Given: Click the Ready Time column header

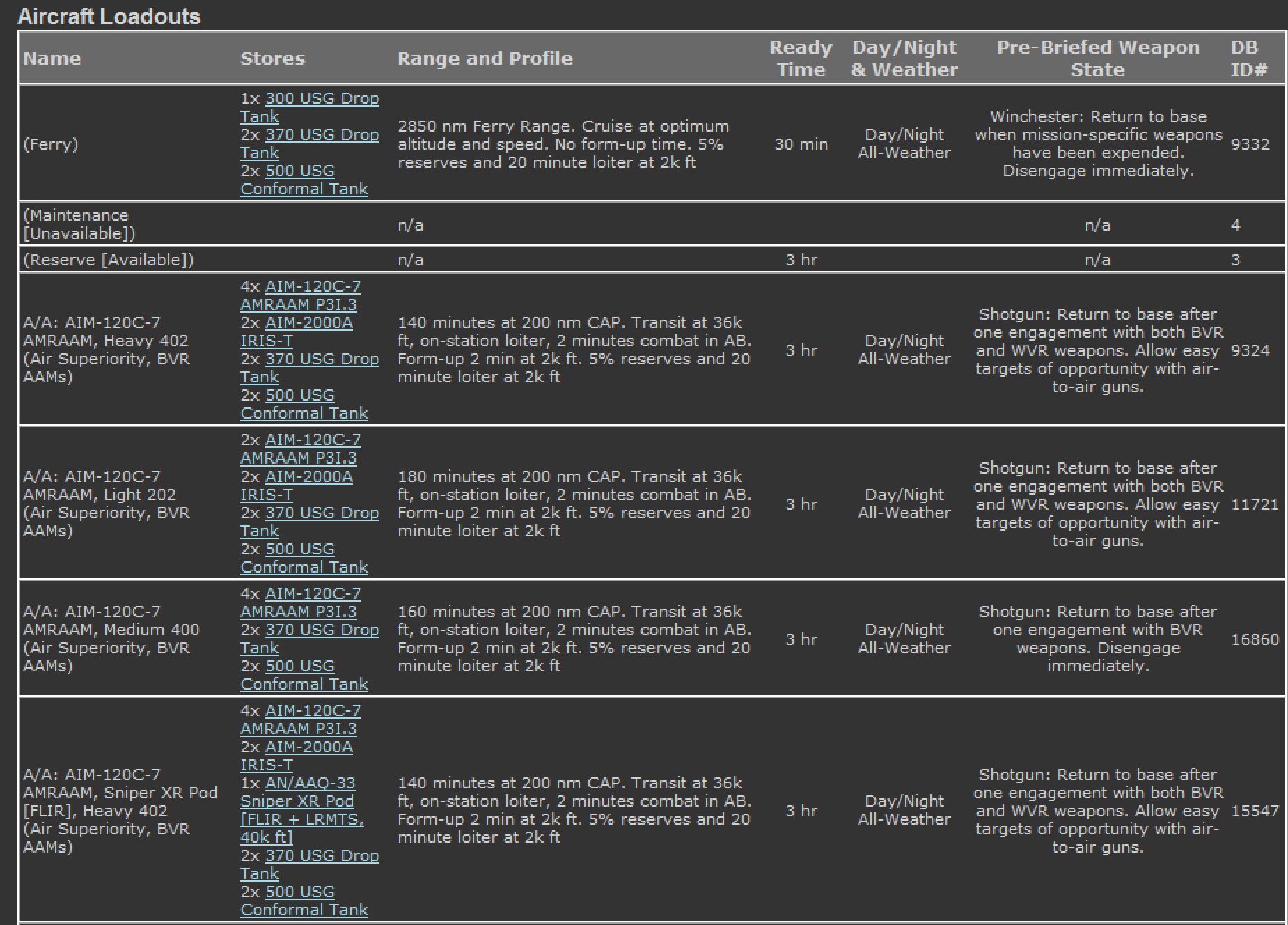Looking at the screenshot, I should tap(801, 59).
